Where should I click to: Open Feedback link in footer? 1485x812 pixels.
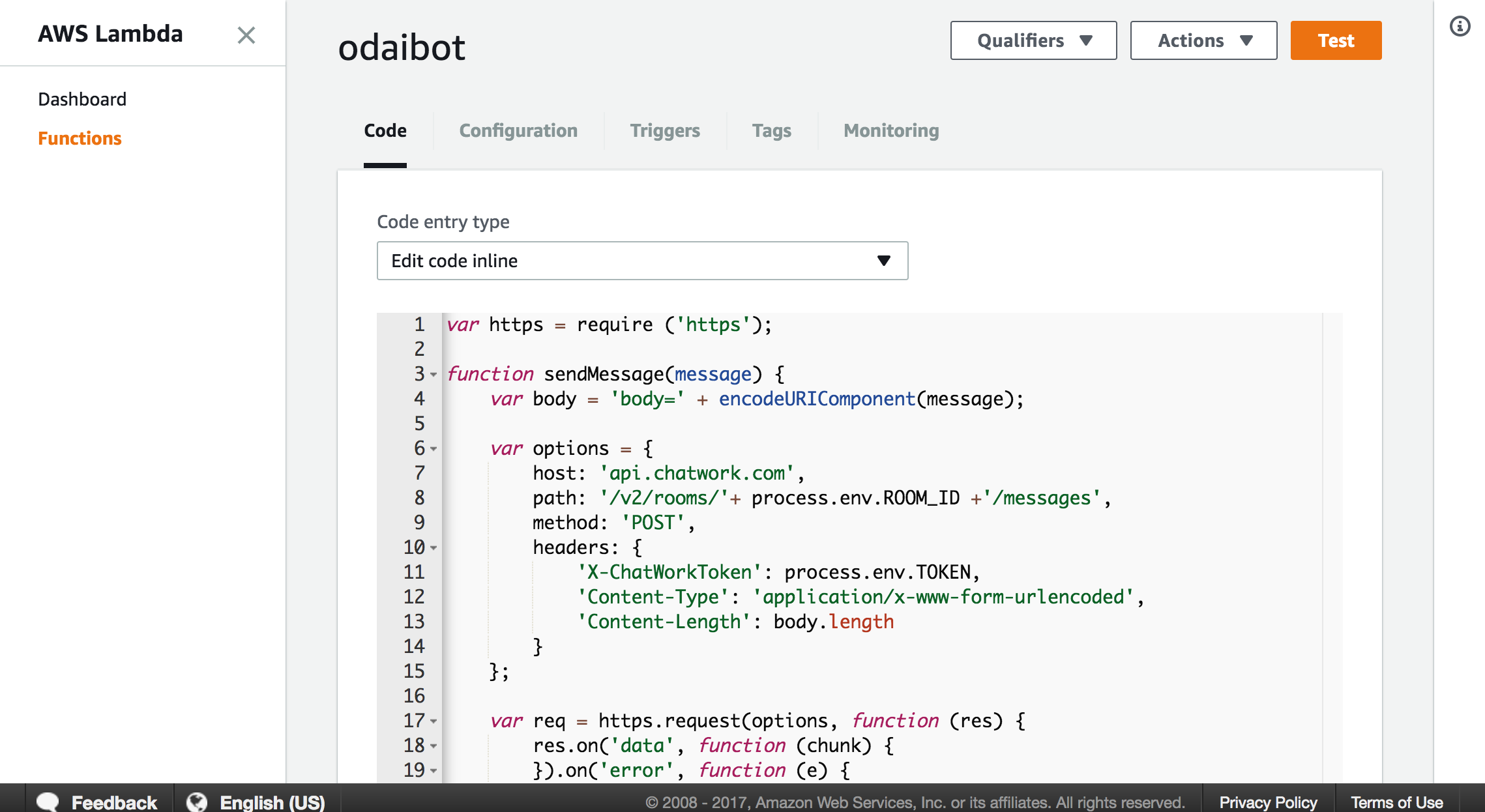coord(114,802)
